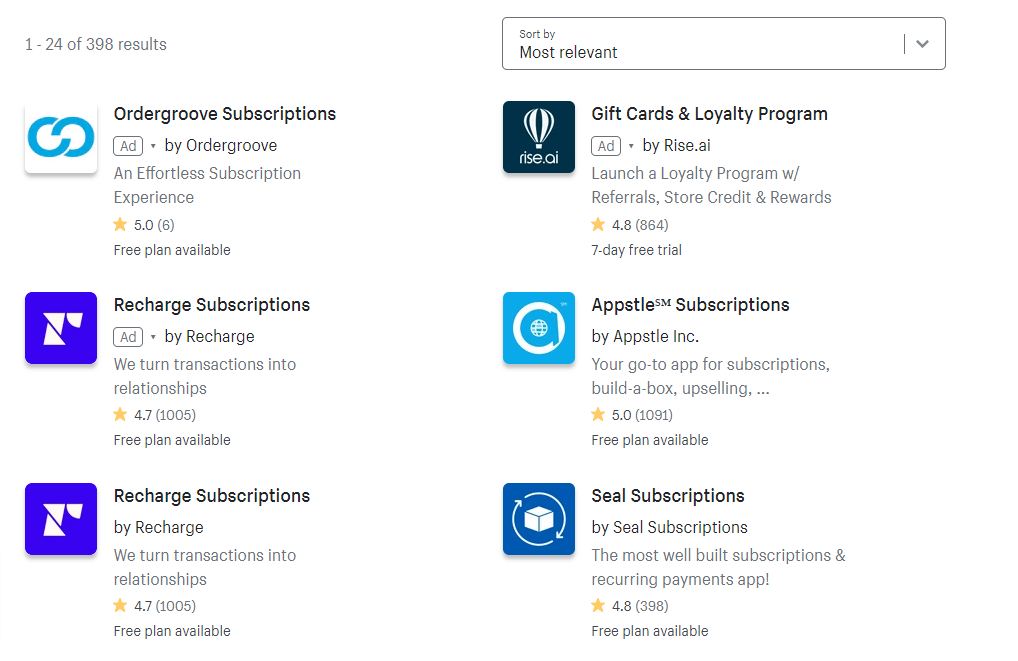Open ad info arrow next to by Recharge
The width and height of the screenshot is (1018, 661).
tap(153, 337)
